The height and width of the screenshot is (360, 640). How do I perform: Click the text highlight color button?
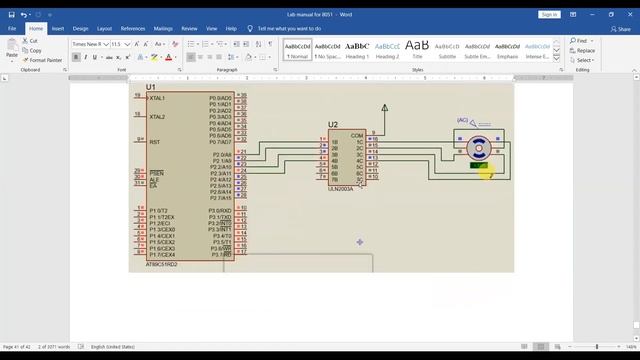click(x=154, y=58)
